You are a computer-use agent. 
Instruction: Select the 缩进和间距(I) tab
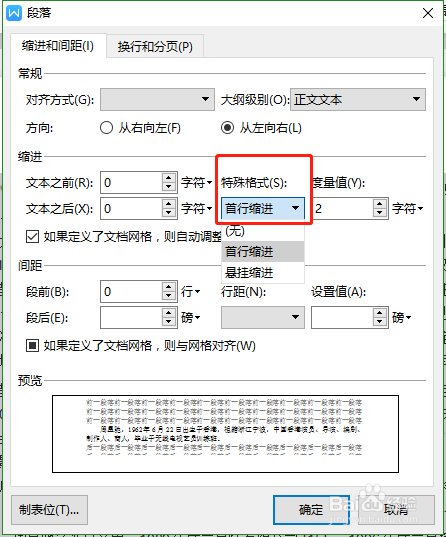click(58, 46)
